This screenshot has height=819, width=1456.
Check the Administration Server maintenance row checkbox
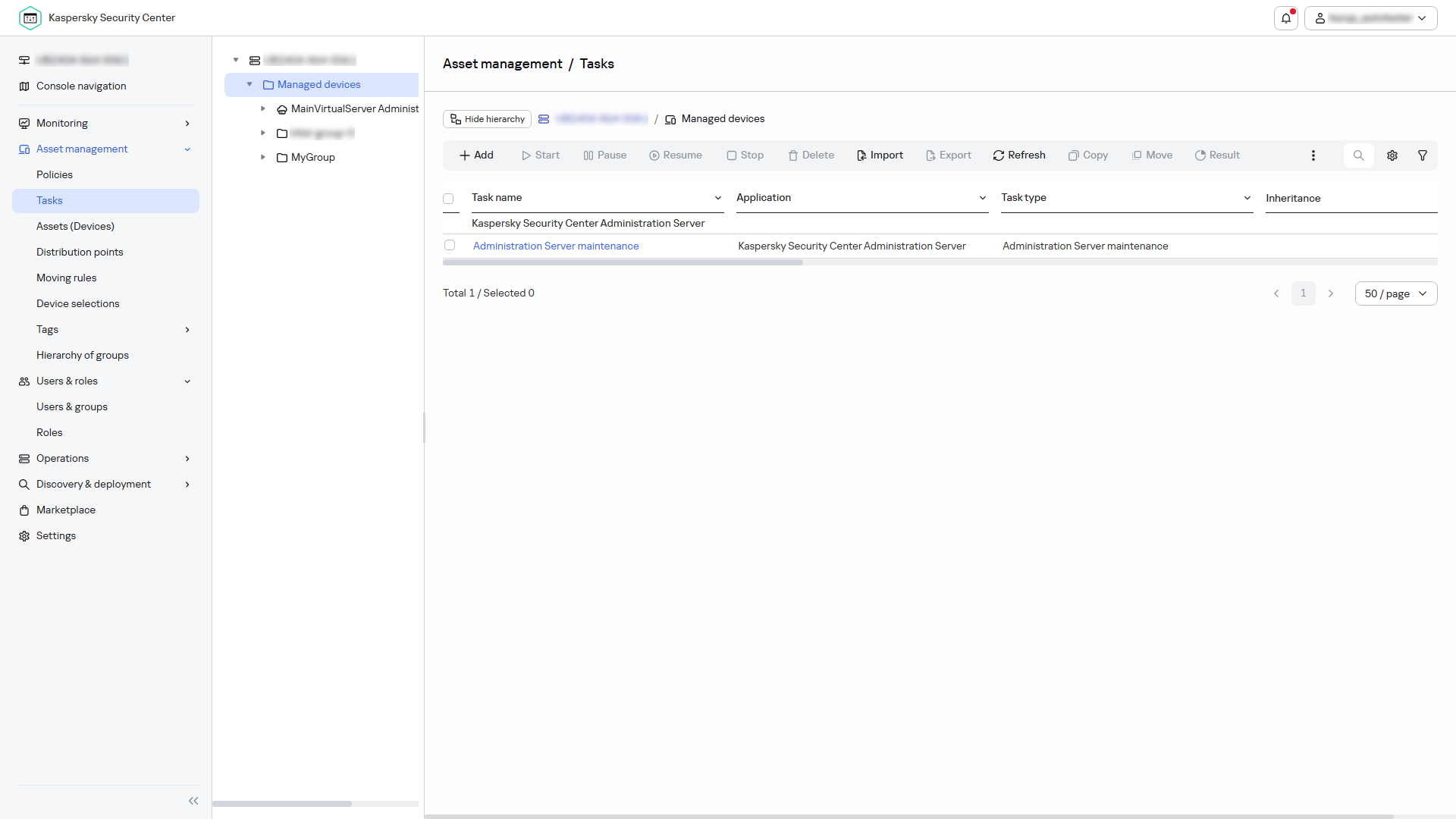coord(450,246)
